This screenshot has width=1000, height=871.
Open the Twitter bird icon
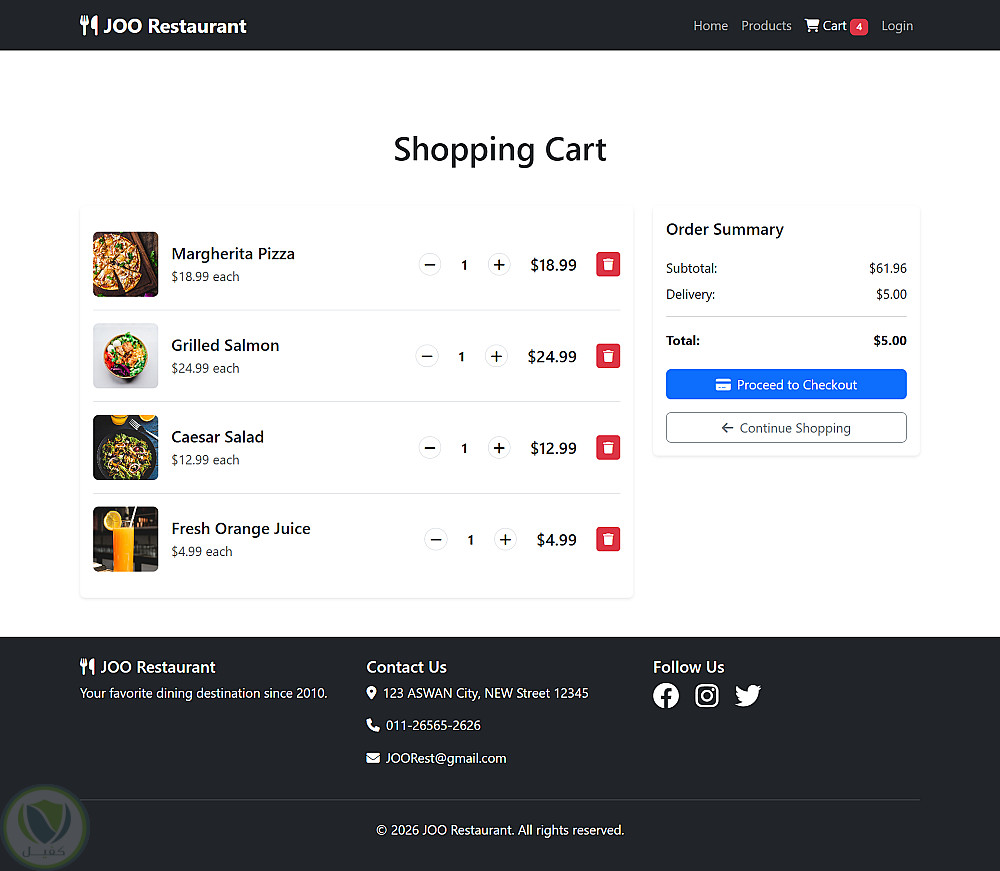(748, 696)
